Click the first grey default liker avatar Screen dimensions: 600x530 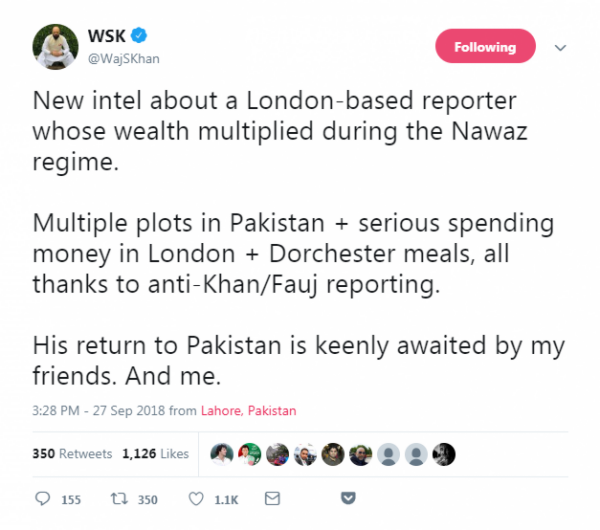click(389, 454)
